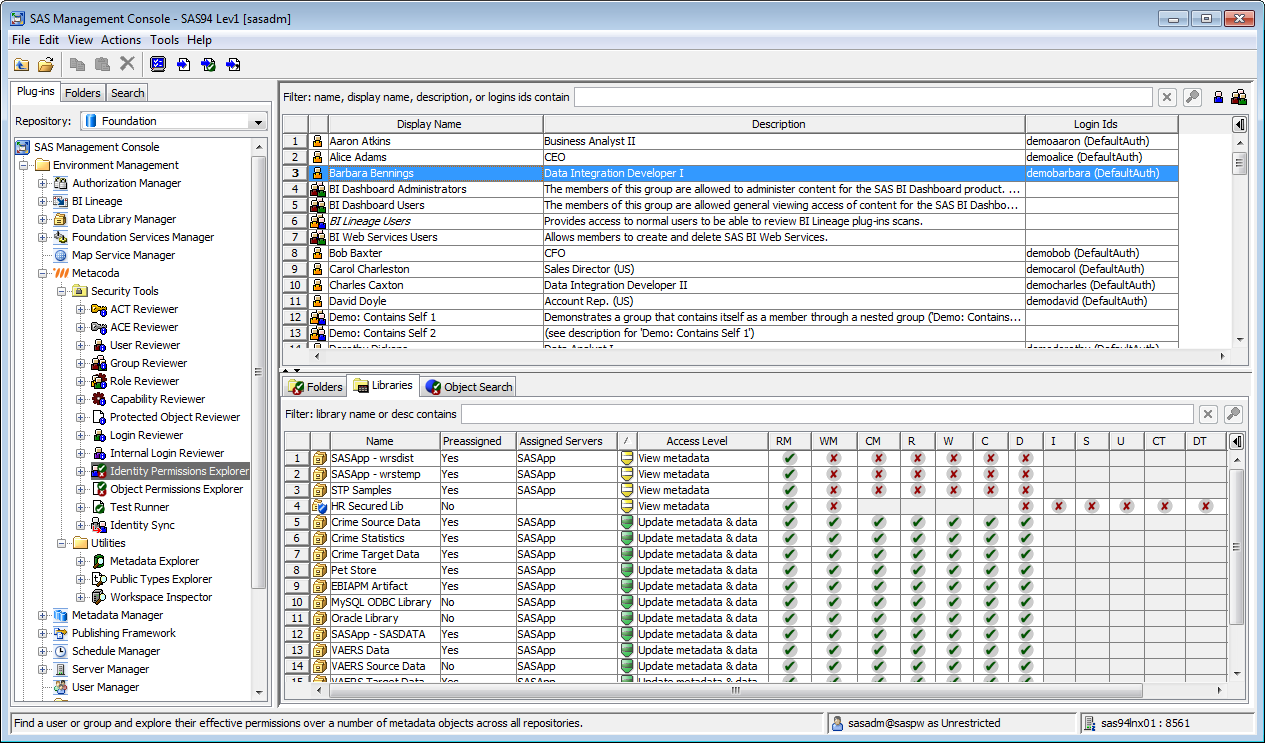
Task: Clear the identity filter with X button
Action: [x=1167, y=97]
